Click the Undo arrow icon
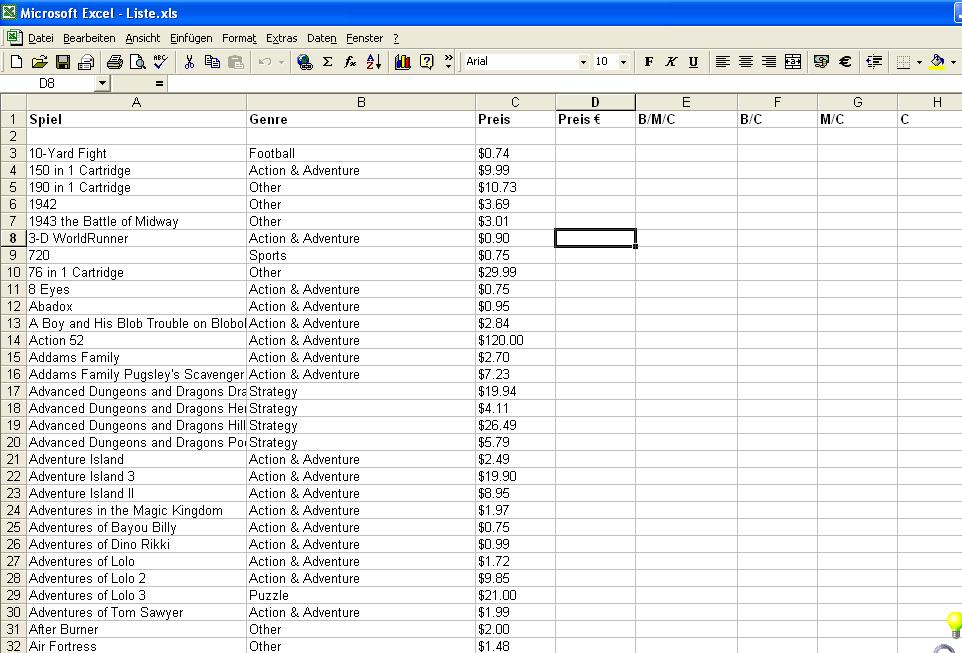Image resolution: width=962 pixels, height=653 pixels. [265, 62]
